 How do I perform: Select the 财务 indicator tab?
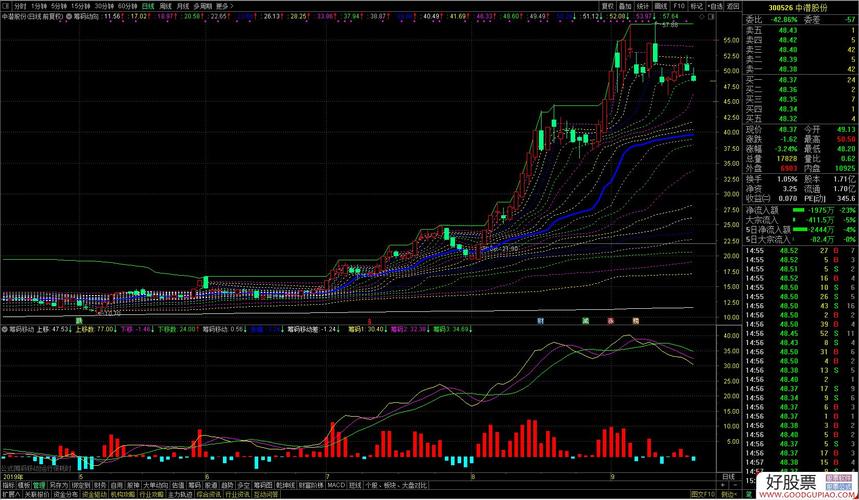pyautogui.click(x=100, y=485)
